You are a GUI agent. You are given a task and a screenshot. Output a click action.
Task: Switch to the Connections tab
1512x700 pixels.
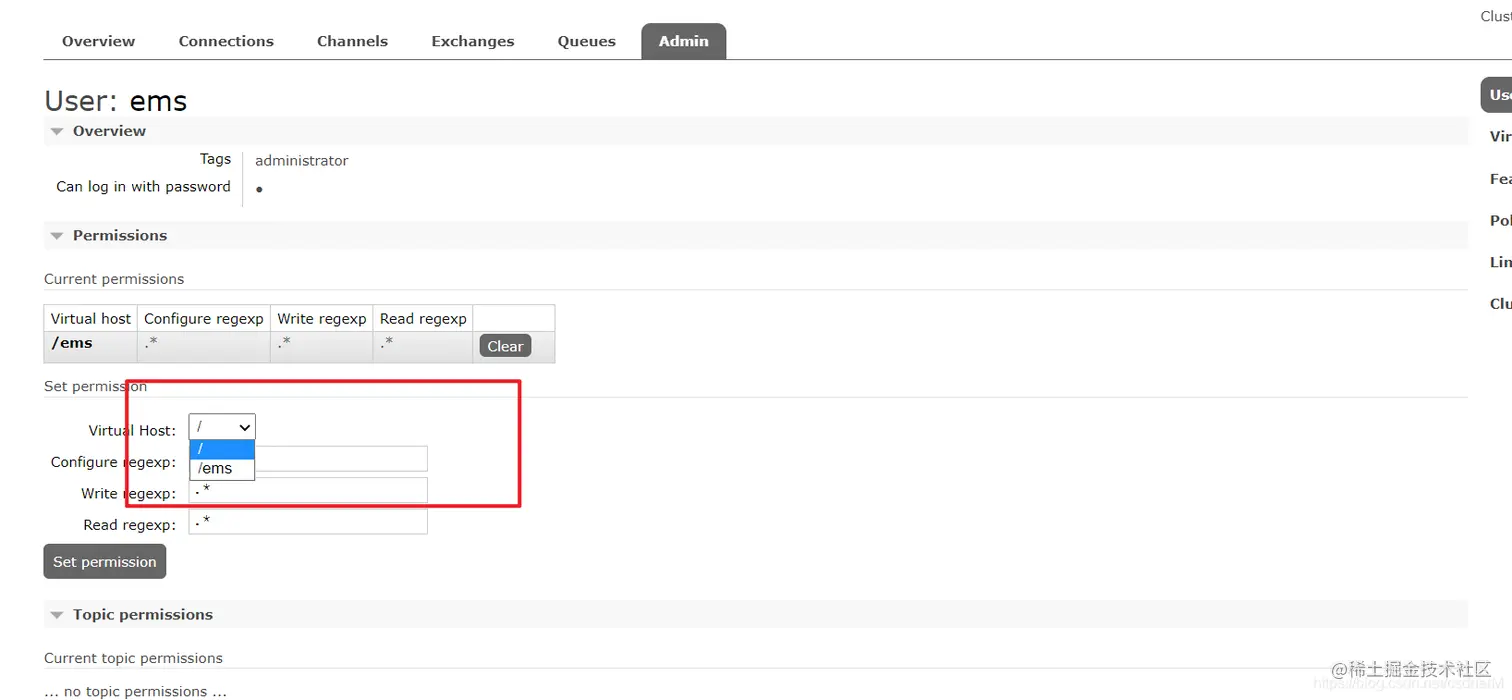coord(226,41)
